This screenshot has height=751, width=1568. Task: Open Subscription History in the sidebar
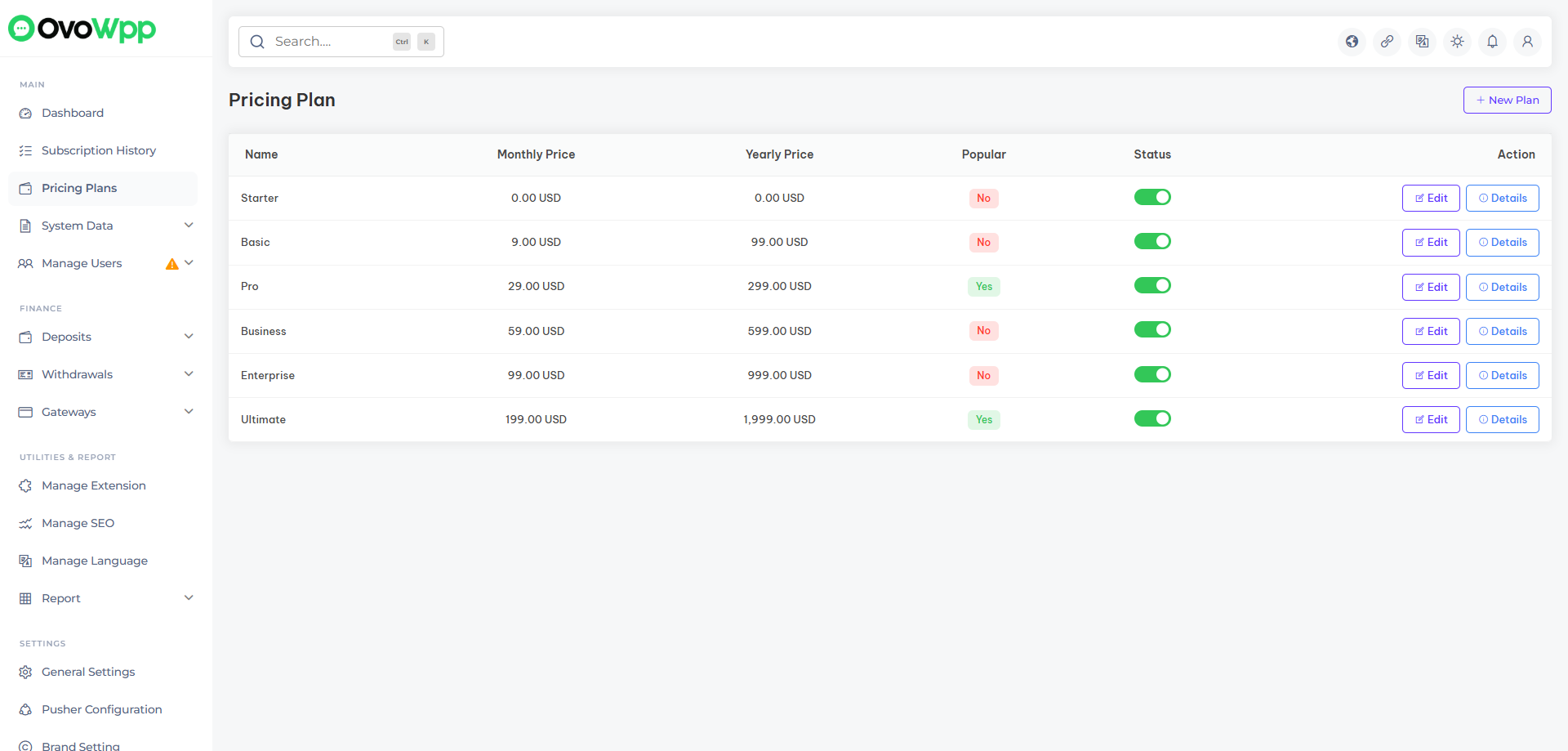coord(99,150)
